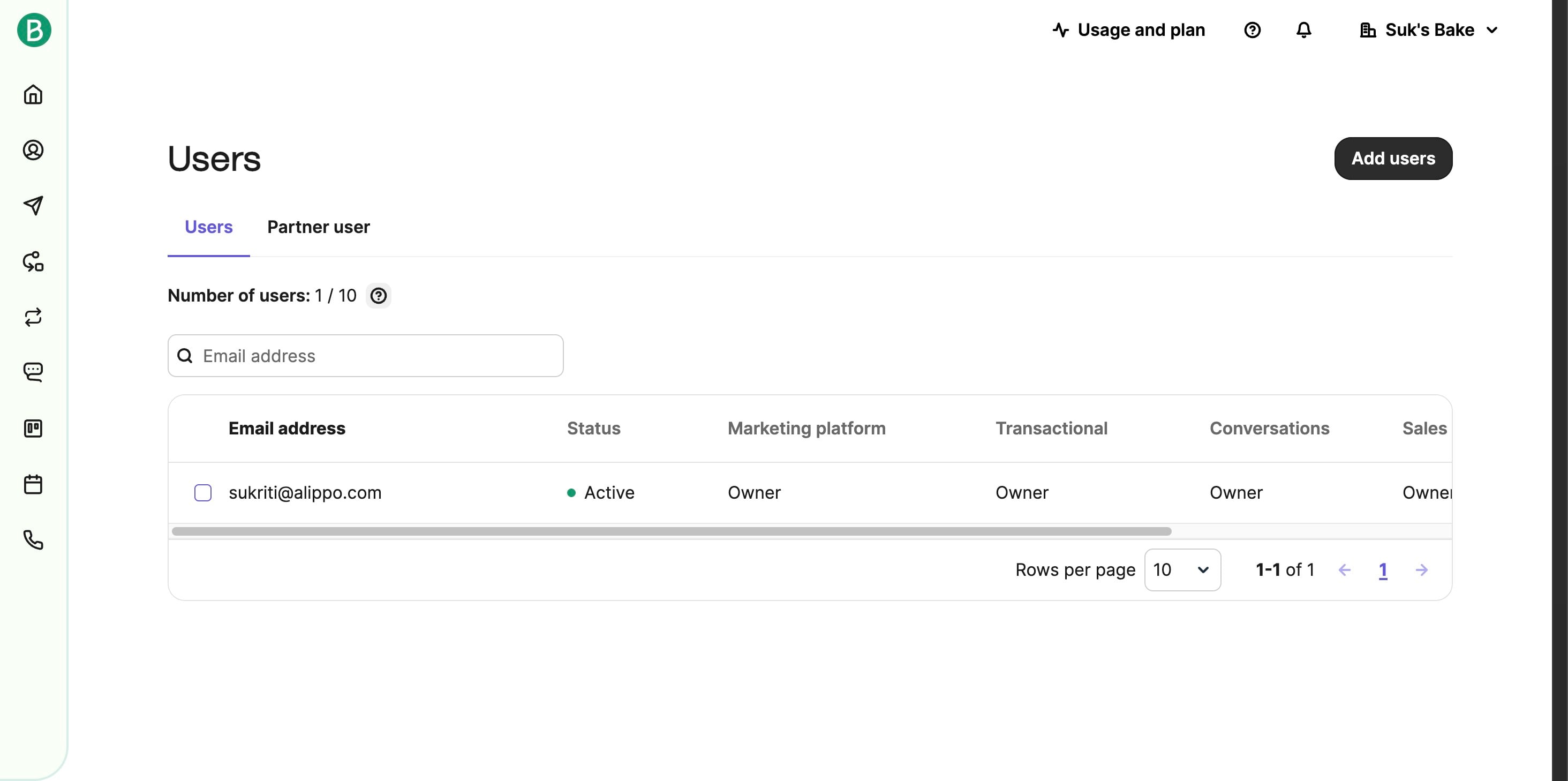Click the Add users button
Image resolution: width=1568 pixels, height=781 pixels.
(1393, 158)
